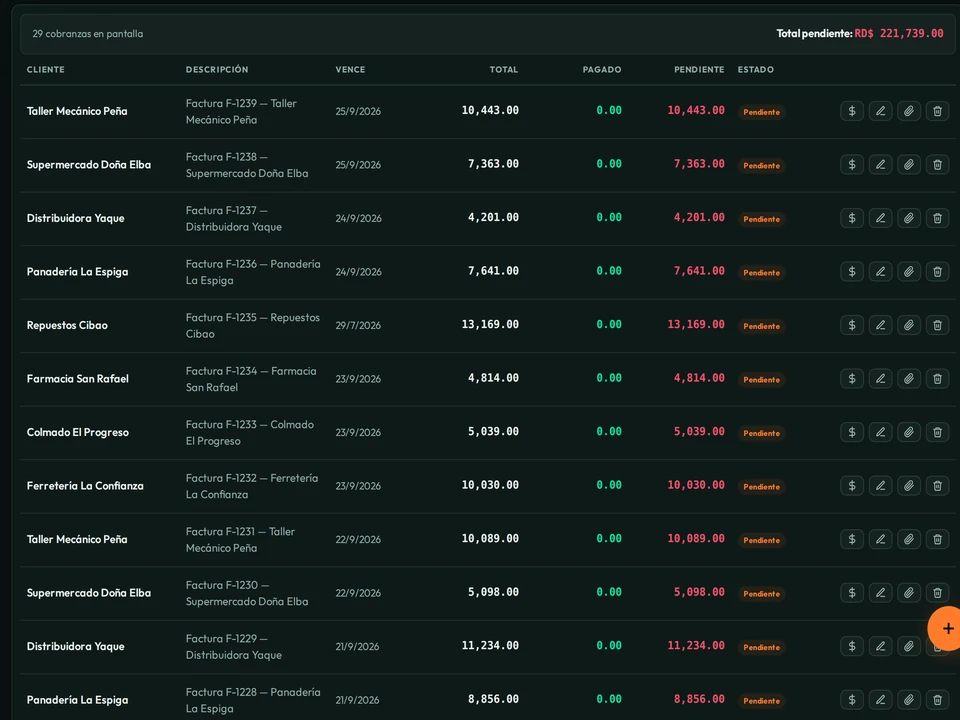
Task: Edit Factura F-1229 Distribuidora Yaque
Action: [x=880, y=646]
